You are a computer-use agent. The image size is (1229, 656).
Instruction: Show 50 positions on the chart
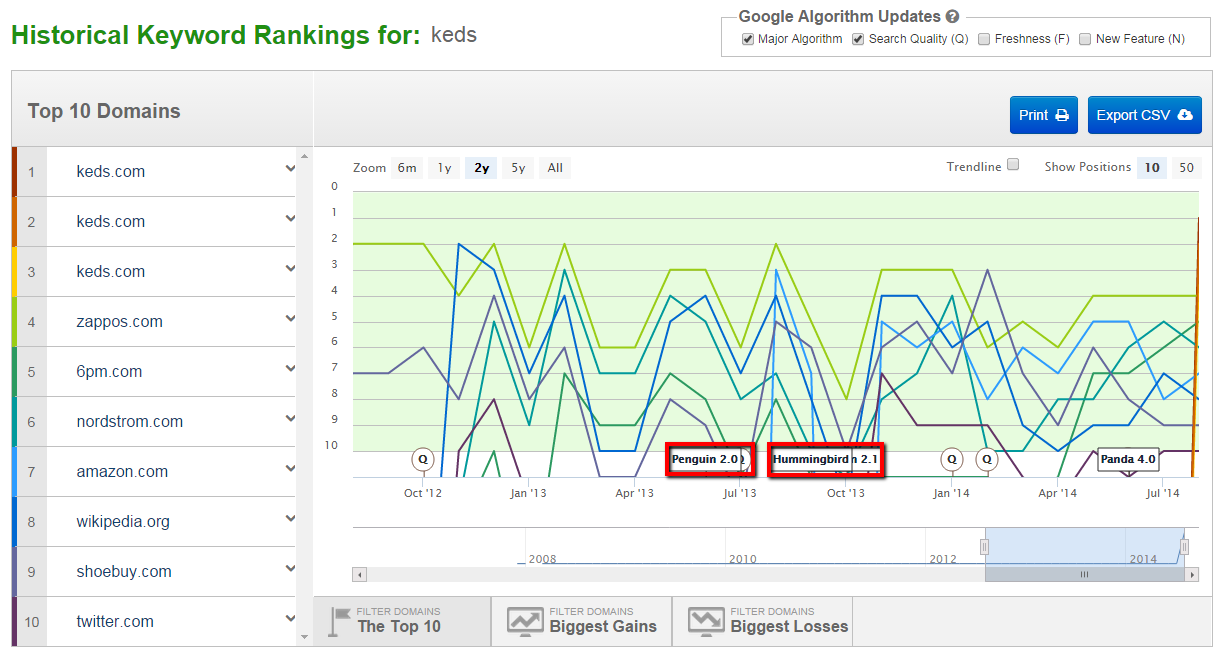pos(1186,168)
